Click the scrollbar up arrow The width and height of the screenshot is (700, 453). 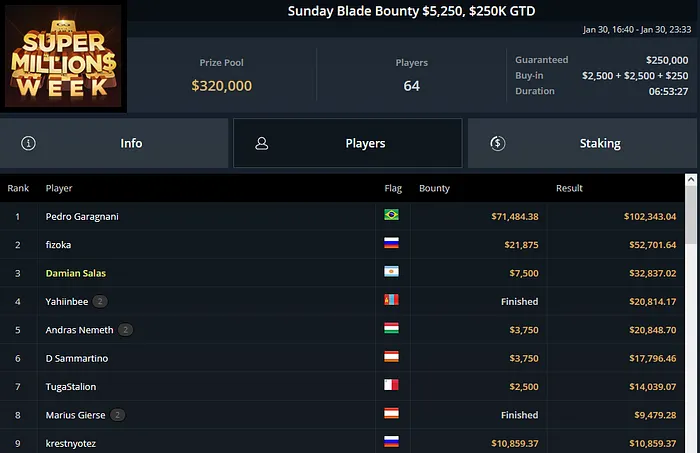(x=691, y=180)
